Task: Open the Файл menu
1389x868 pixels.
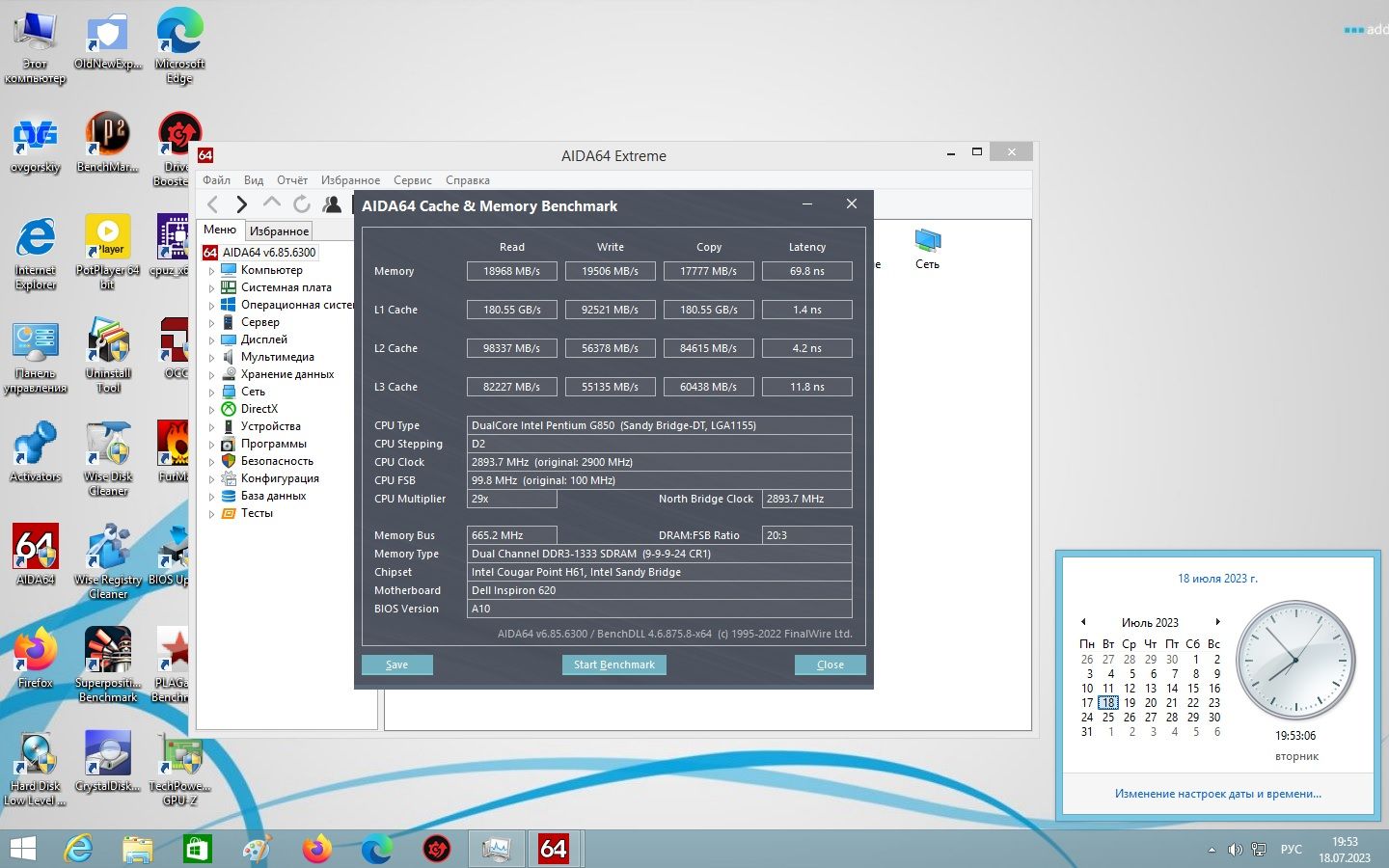Action: (216, 180)
